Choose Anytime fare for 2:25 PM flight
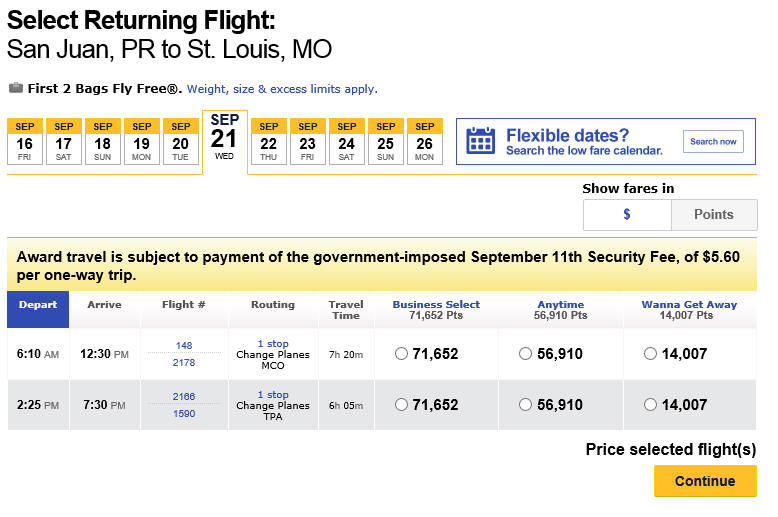The width and height of the screenshot is (778, 517). tap(525, 405)
